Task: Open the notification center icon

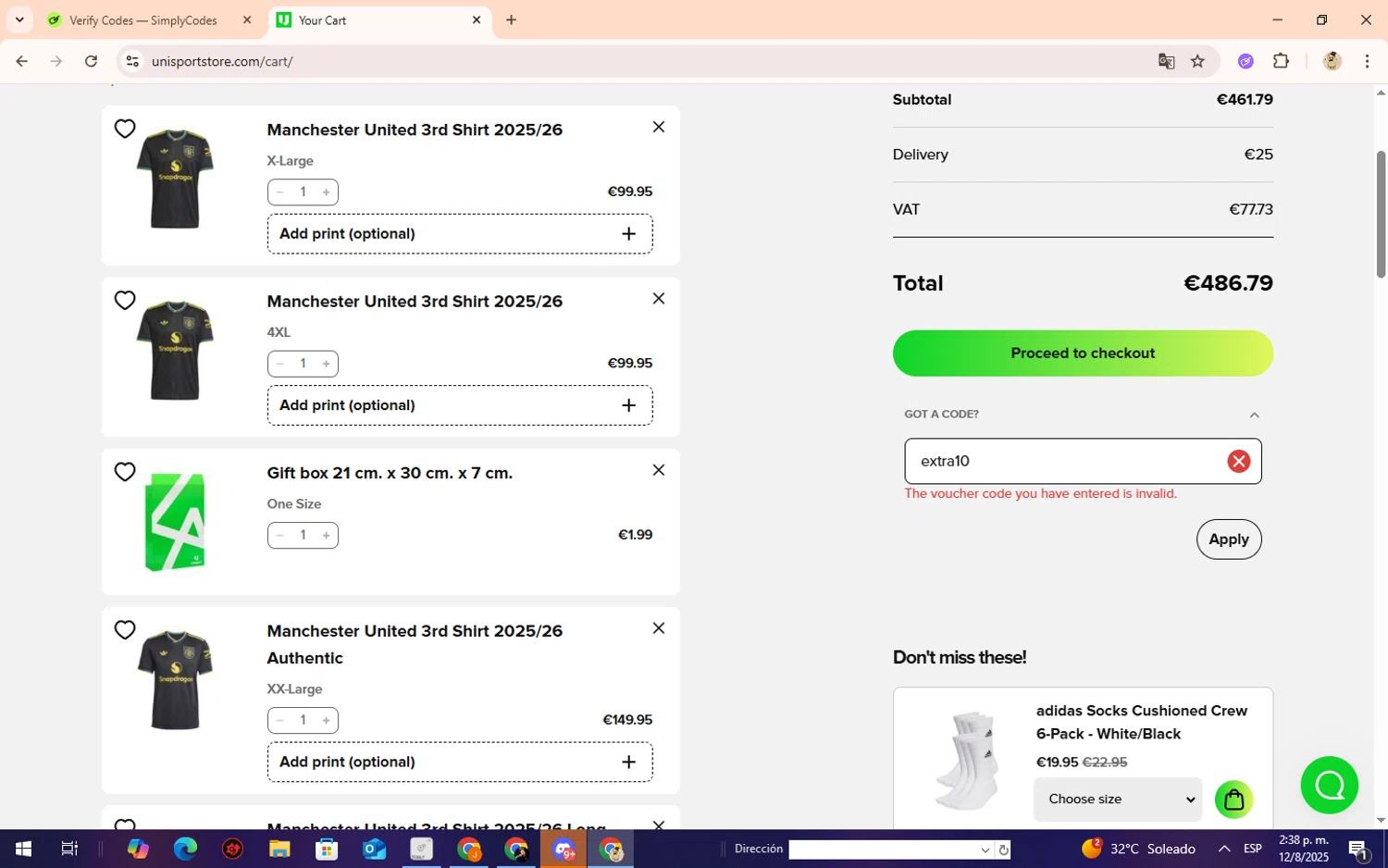Action: [1358, 849]
